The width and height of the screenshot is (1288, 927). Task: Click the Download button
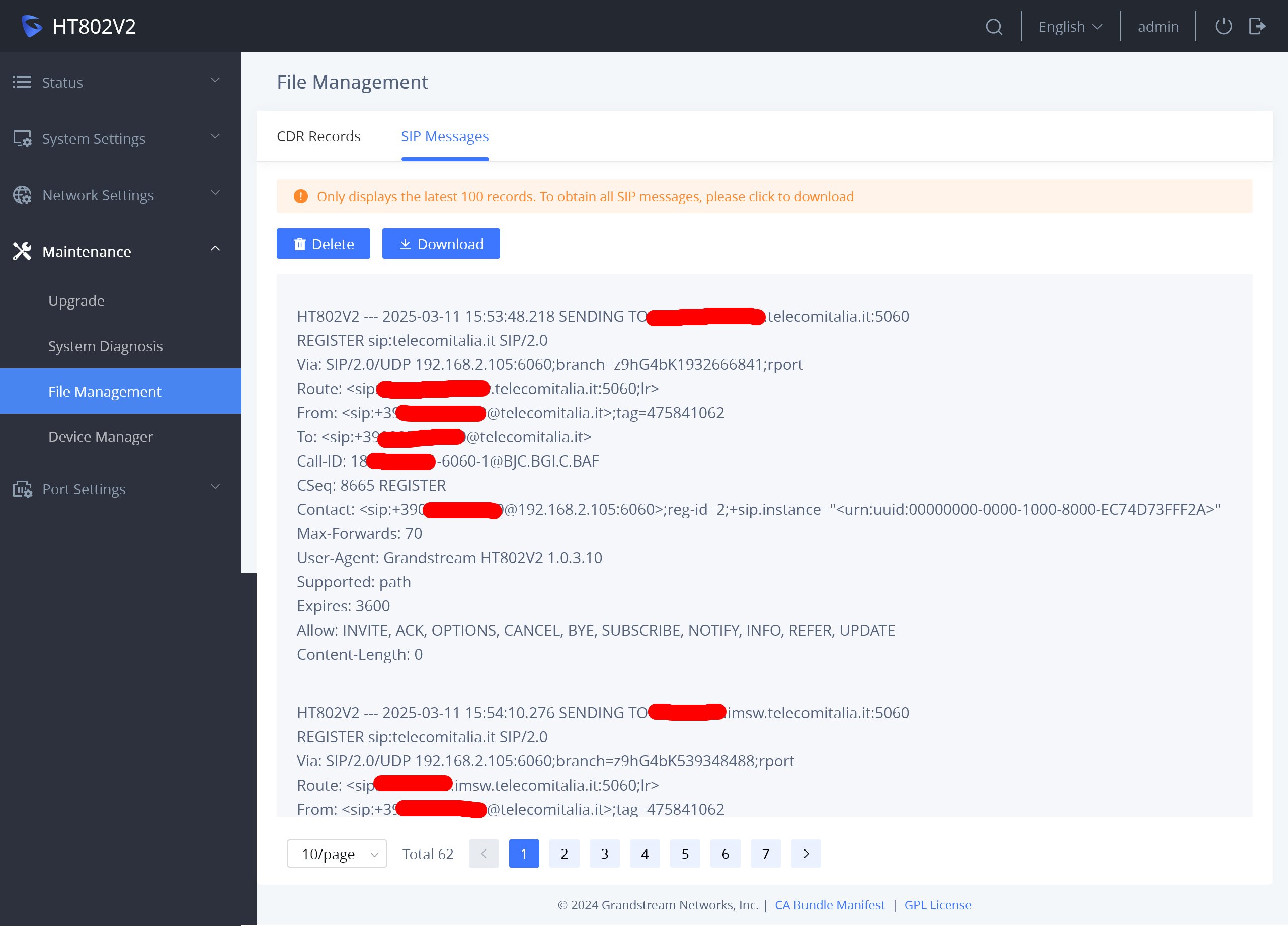pyautogui.click(x=441, y=244)
